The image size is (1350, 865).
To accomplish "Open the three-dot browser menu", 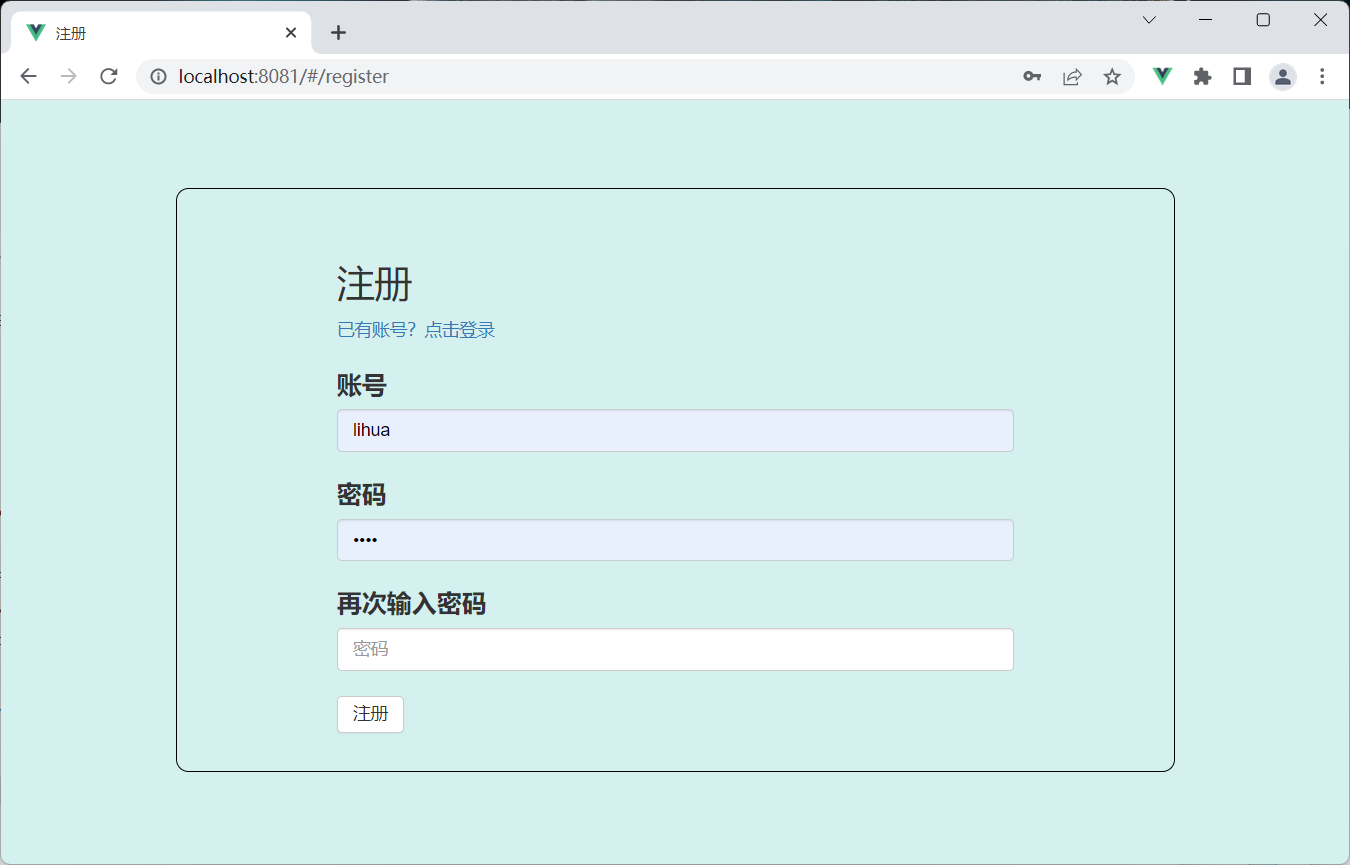I will pyautogui.click(x=1322, y=76).
